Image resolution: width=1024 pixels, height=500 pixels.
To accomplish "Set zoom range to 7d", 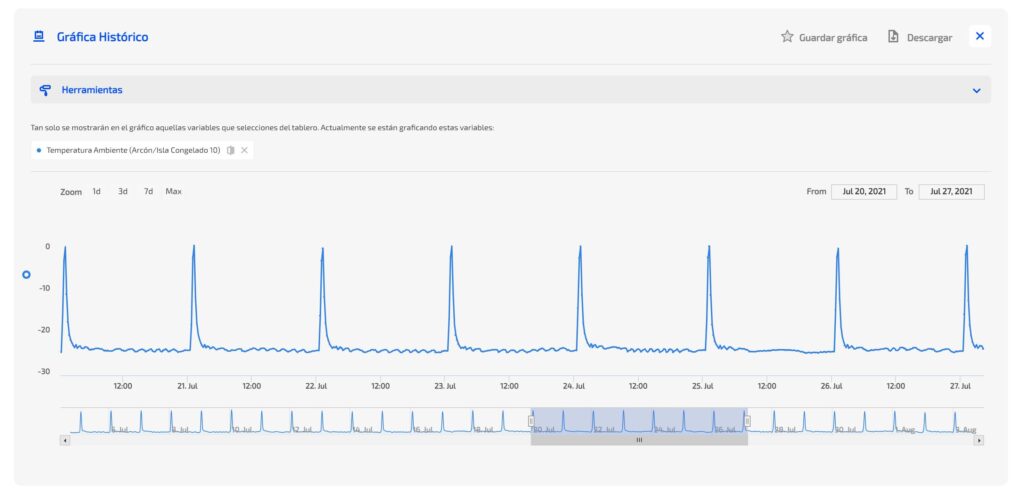I will [x=149, y=191].
